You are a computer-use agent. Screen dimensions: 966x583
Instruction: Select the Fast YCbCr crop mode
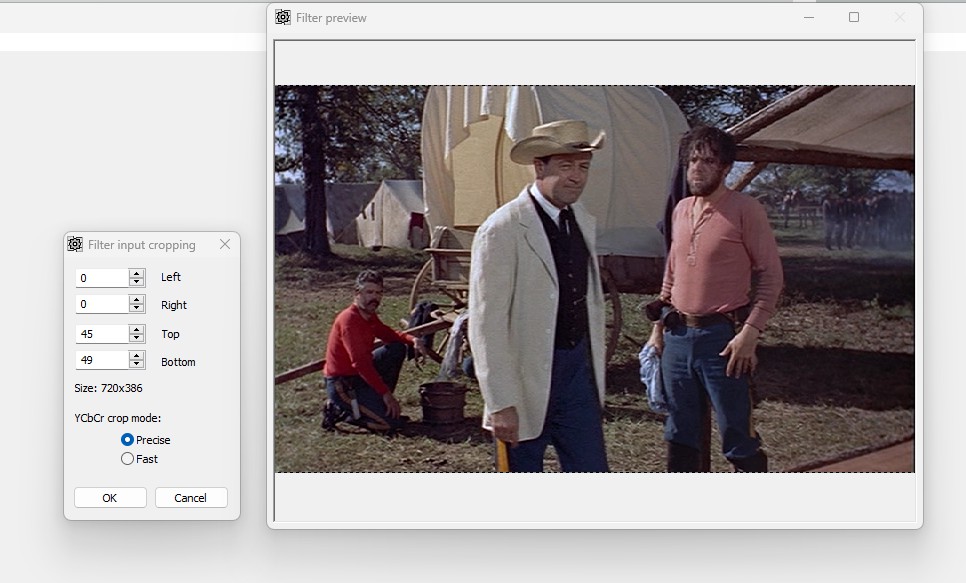(x=128, y=459)
